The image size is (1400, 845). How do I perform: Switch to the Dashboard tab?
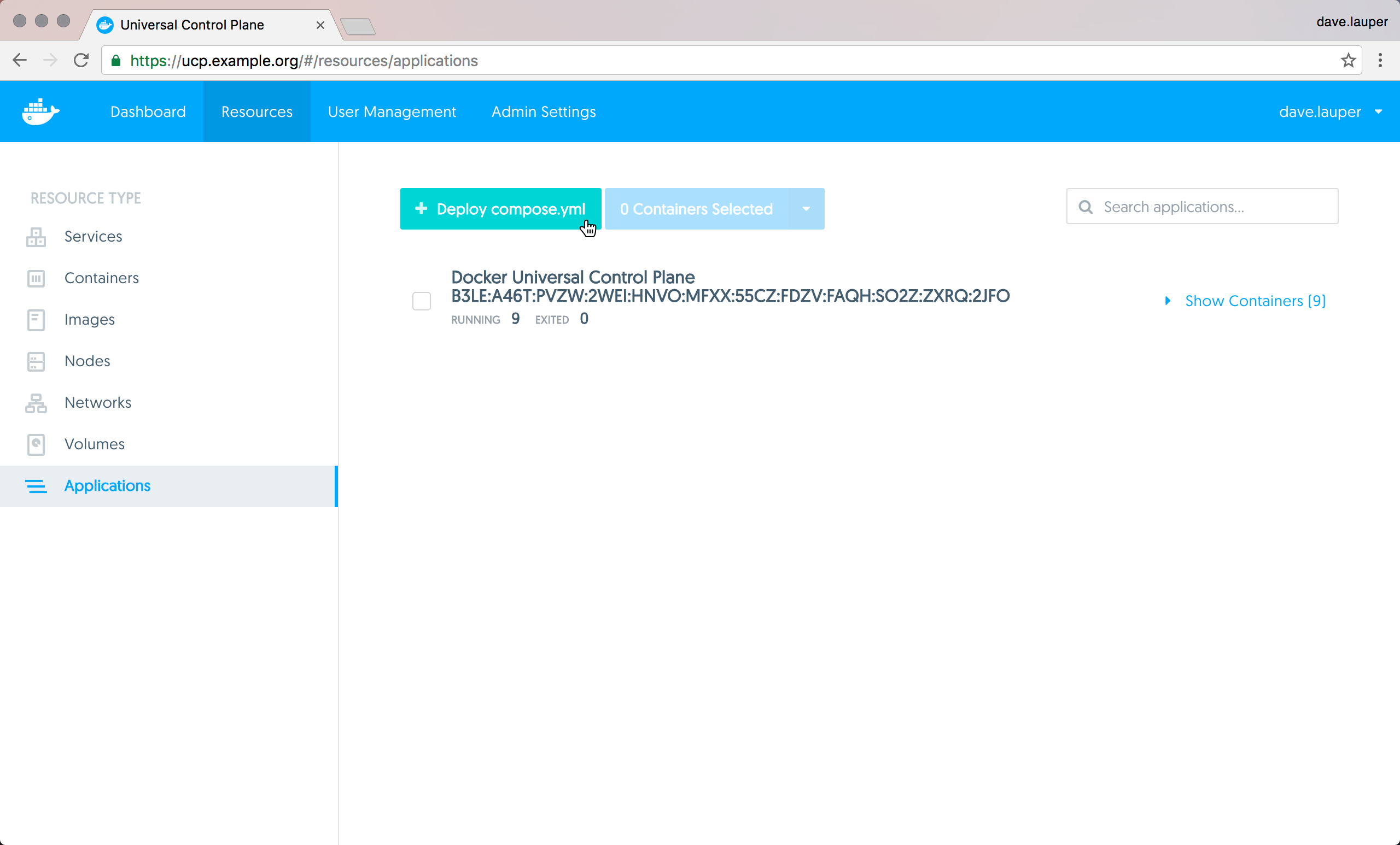pos(148,112)
